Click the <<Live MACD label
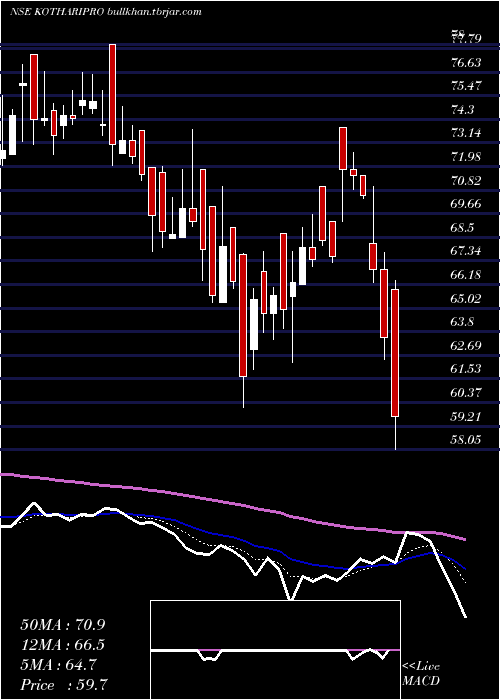500x700 pixels. (421, 674)
